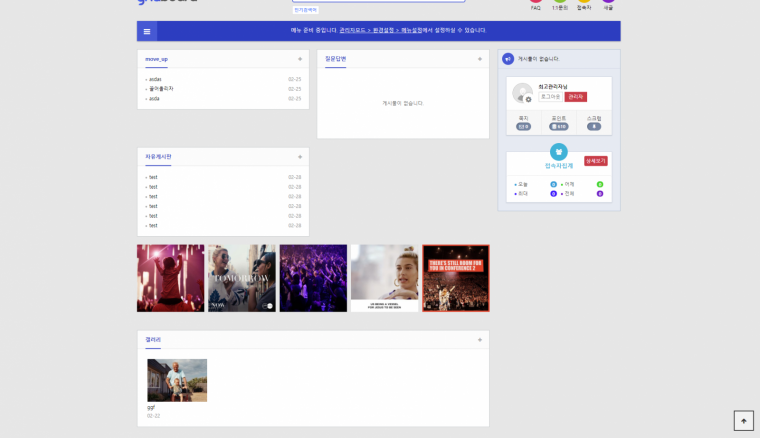Click the visitor statistics circle icon
This screenshot has height=438, width=760.
[x=558, y=152]
